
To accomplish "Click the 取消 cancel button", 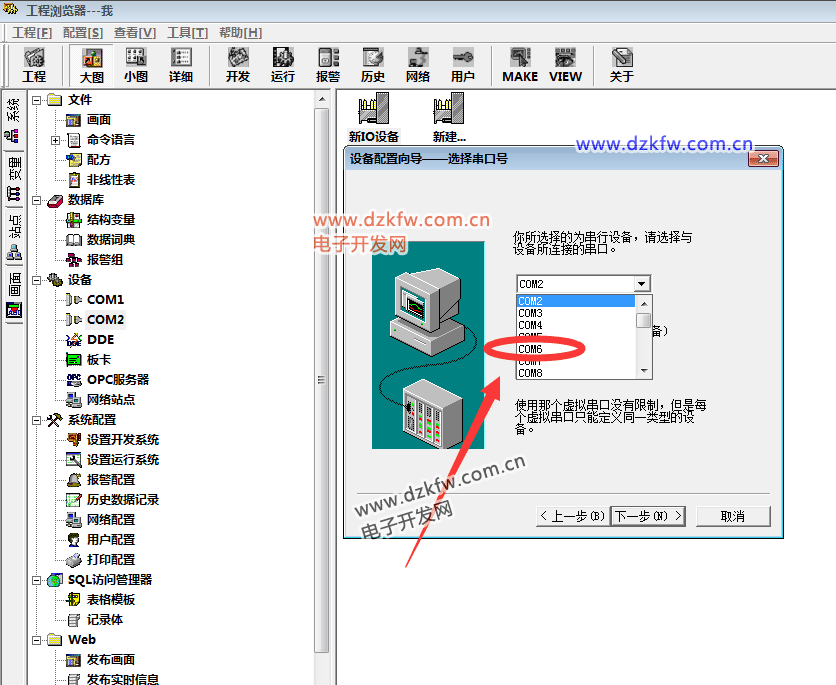I will (x=733, y=516).
